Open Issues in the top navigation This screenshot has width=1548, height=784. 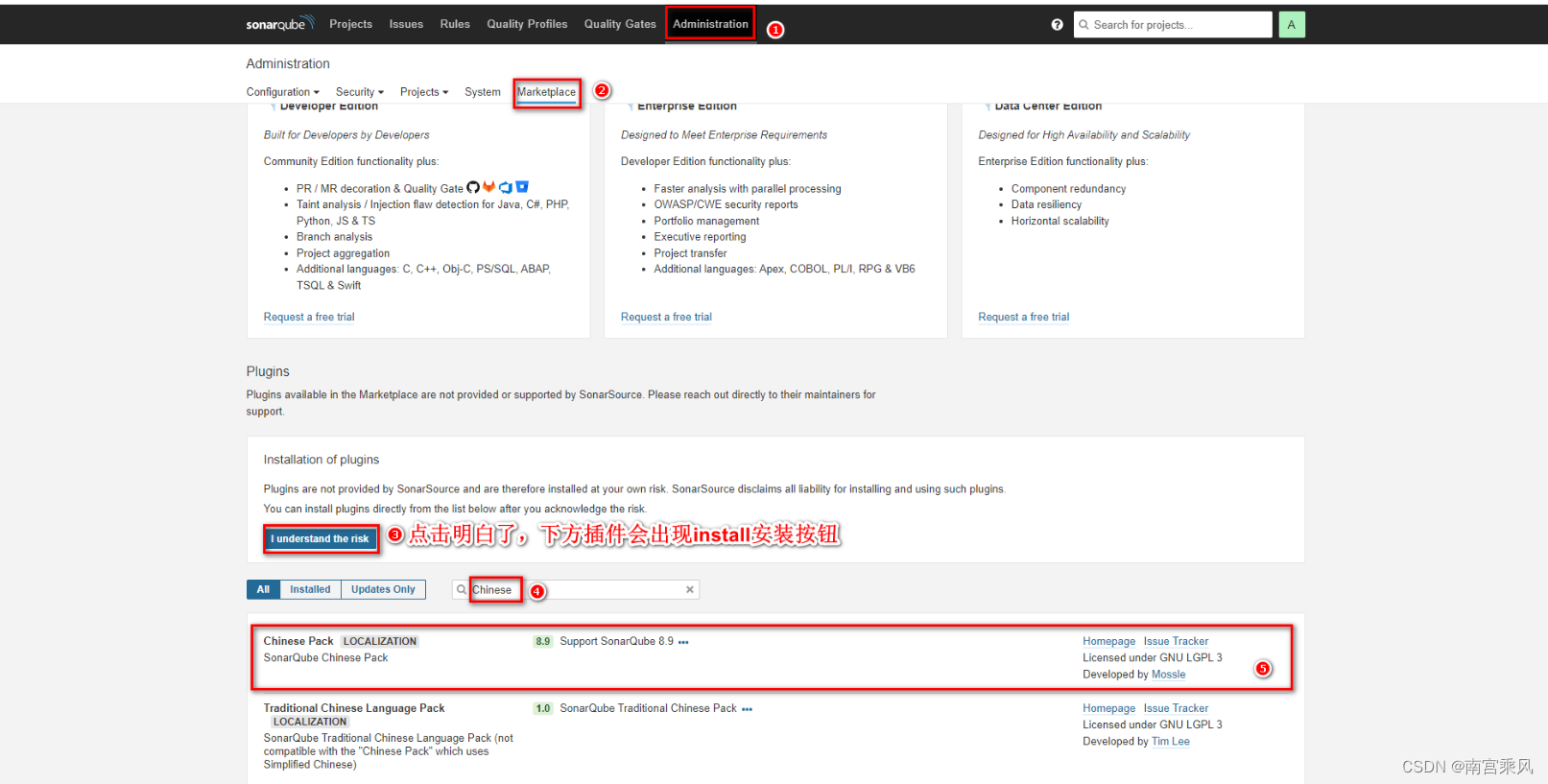click(x=406, y=24)
